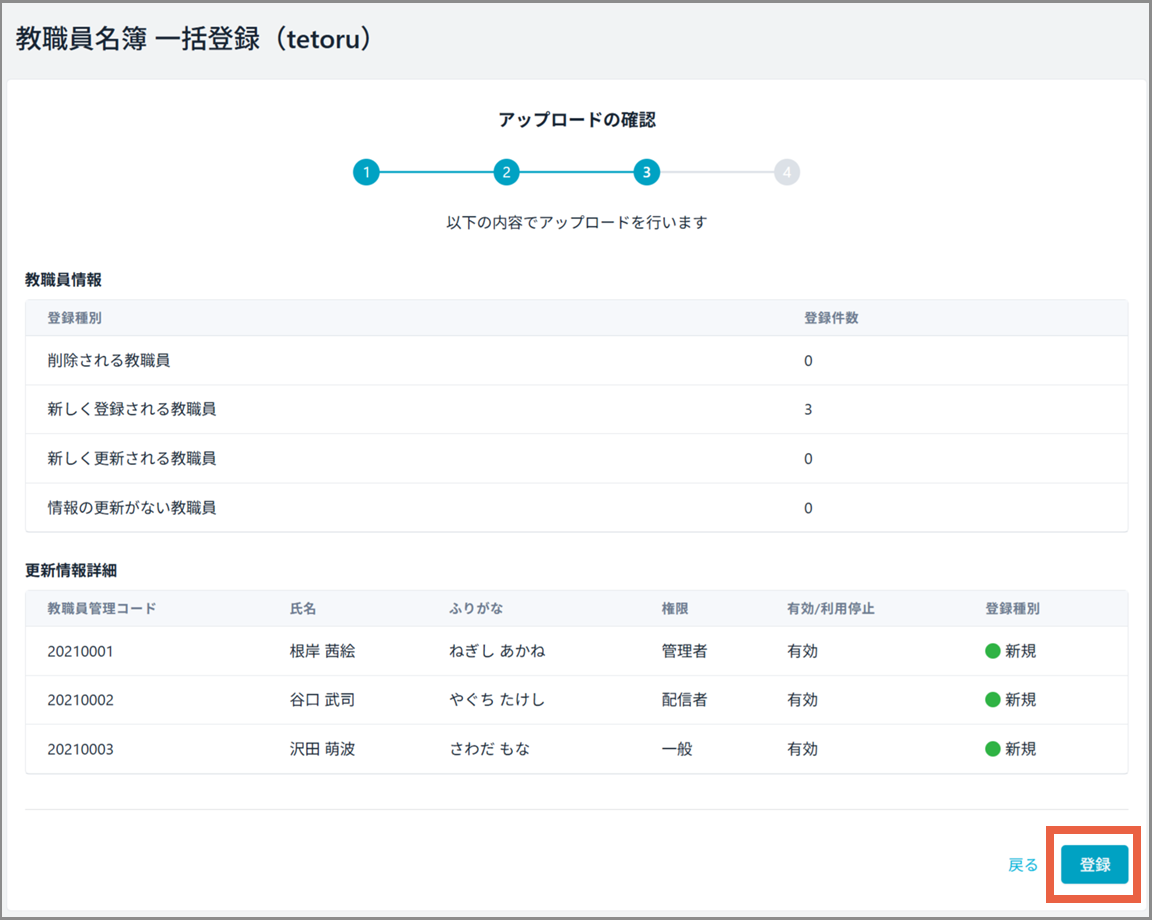Click green 新規 status dot for 沢田 萌波
Image resolution: width=1152 pixels, height=920 pixels.
coord(993,749)
